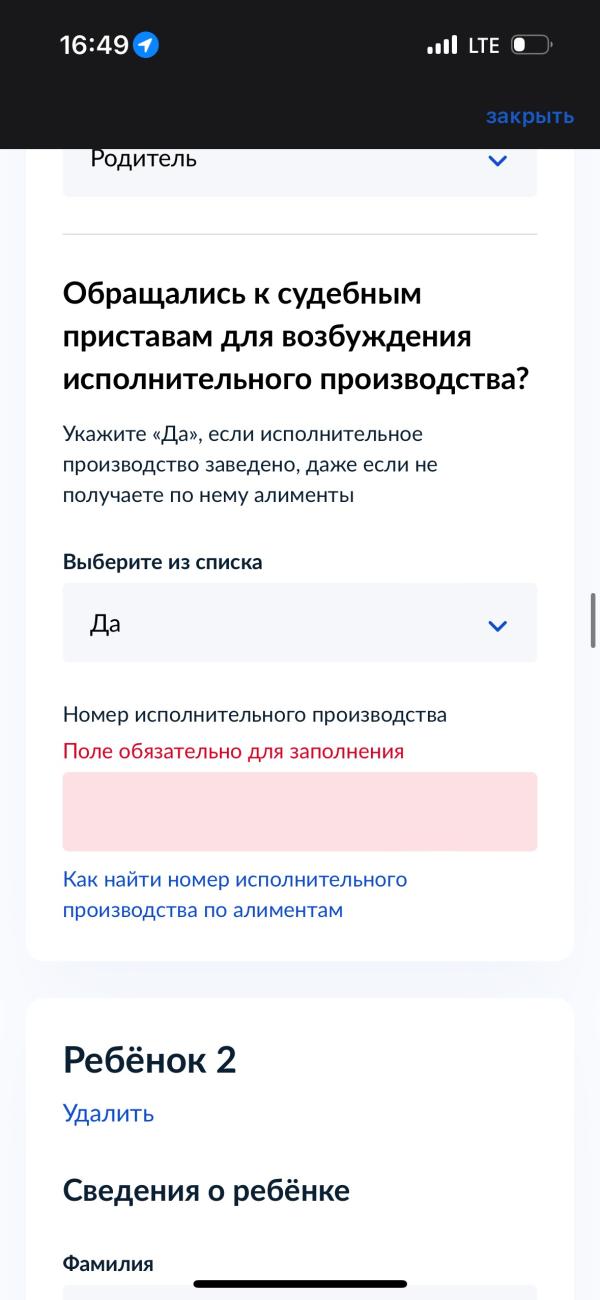This screenshot has width=600, height=1300.
Task: Open the Родитель dropdown list
Action: [x=300, y=172]
